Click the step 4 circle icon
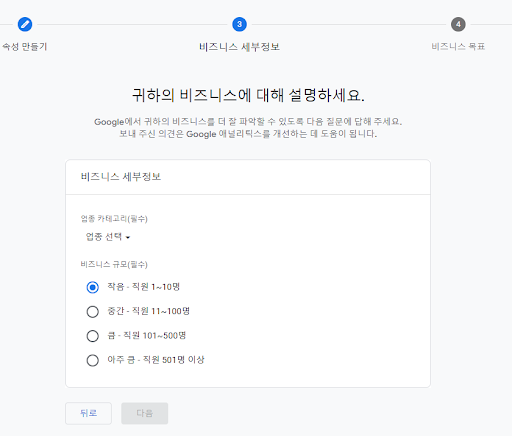Screen dimensions: 512x436 (x=458, y=24)
